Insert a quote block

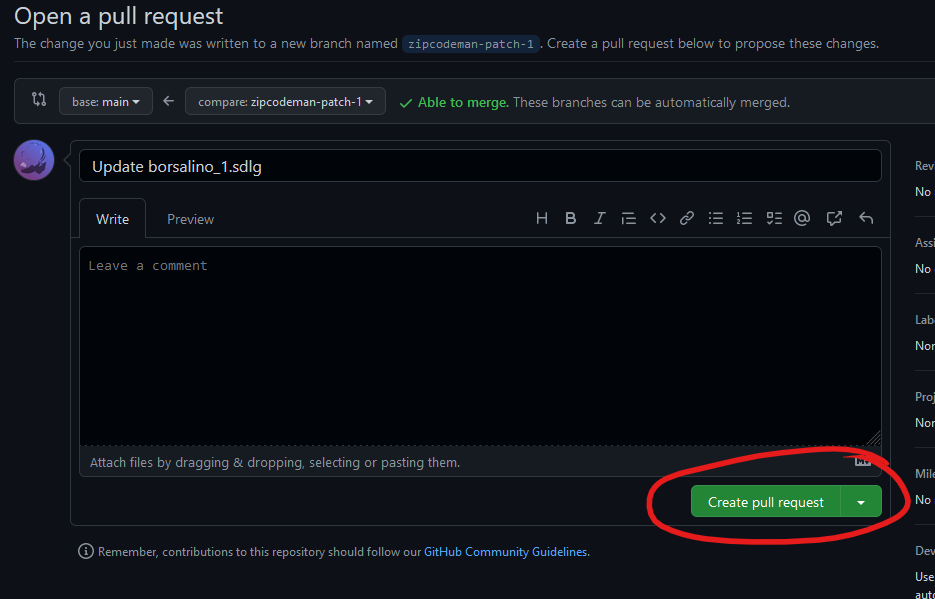(x=629, y=218)
